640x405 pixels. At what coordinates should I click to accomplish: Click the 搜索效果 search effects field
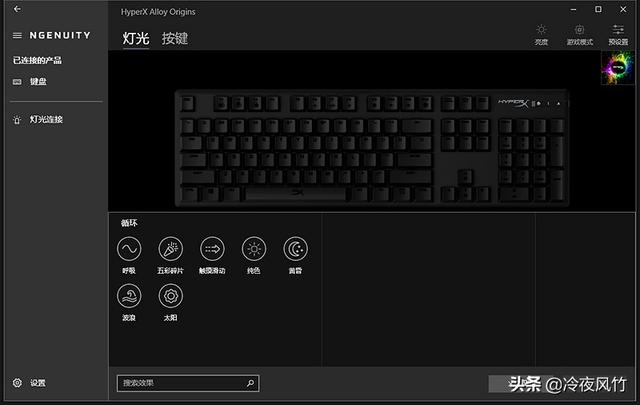pos(188,383)
